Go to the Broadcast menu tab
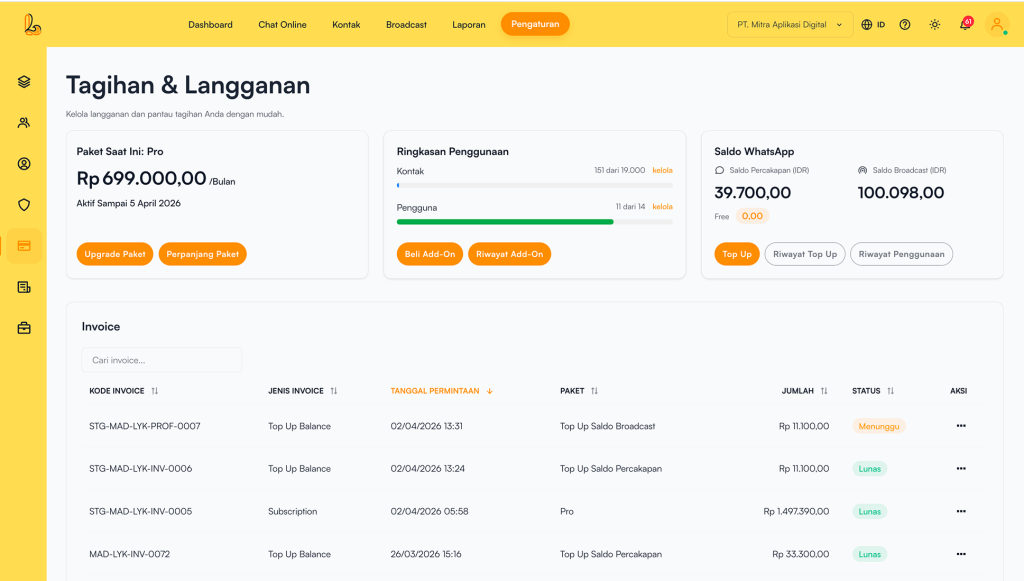The image size is (1024, 581). 406,25
